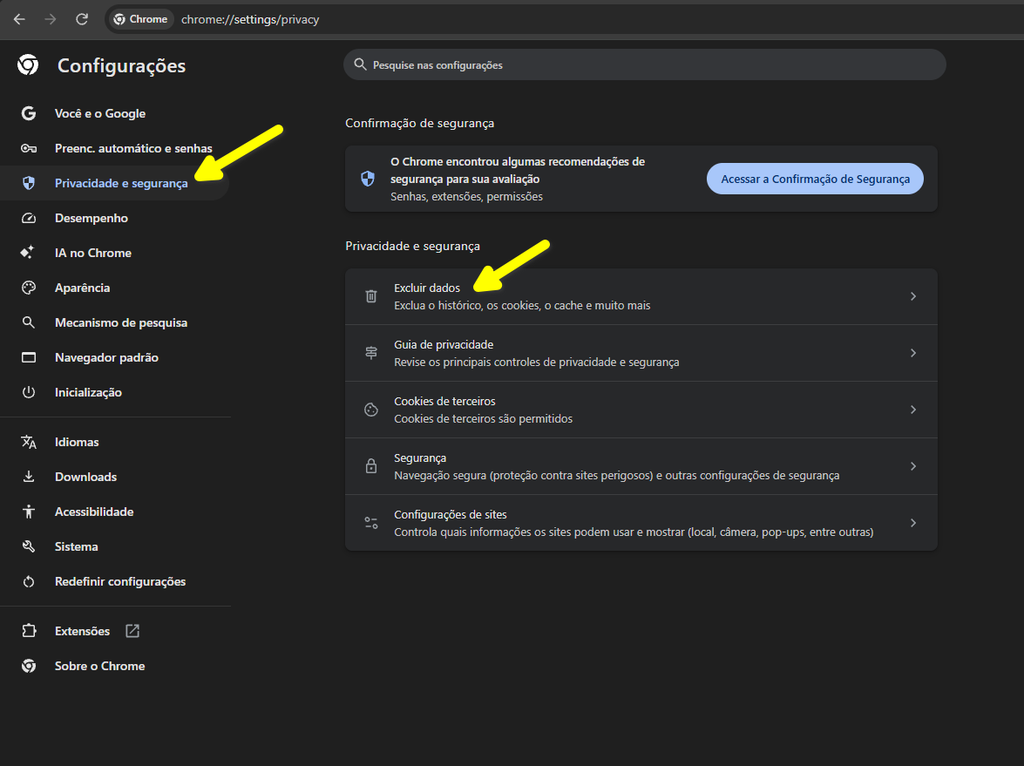Select Privacidade e segurança in sidebar
This screenshot has height=766, width=1024.
[x=115, y=184]
